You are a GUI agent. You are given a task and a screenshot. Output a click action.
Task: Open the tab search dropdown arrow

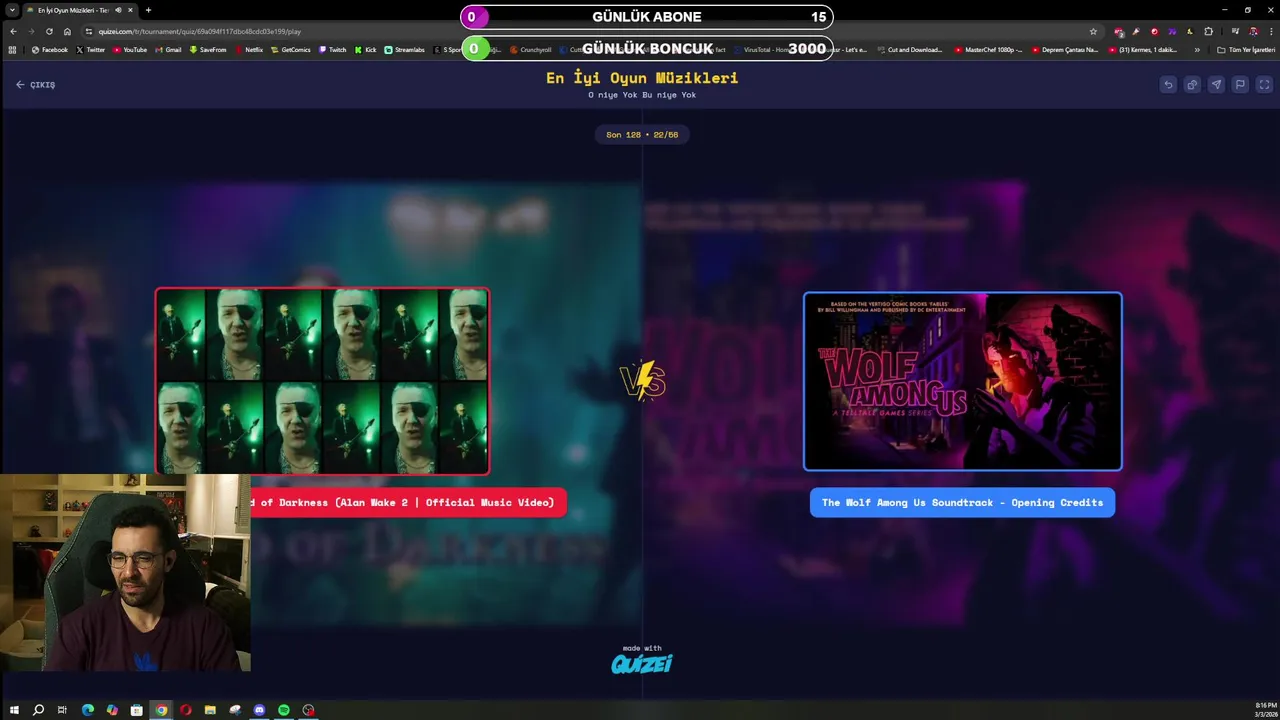point(11,10)
